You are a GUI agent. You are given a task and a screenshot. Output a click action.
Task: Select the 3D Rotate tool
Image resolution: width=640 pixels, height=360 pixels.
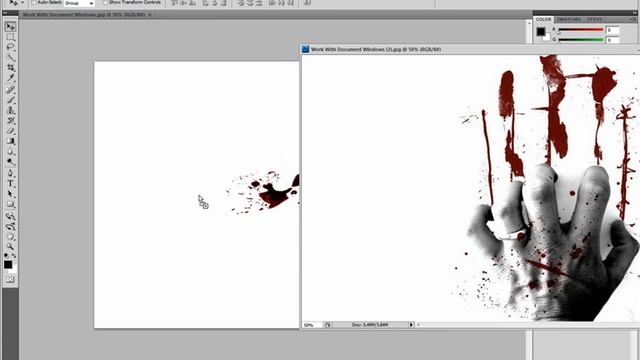coord(10,216)
